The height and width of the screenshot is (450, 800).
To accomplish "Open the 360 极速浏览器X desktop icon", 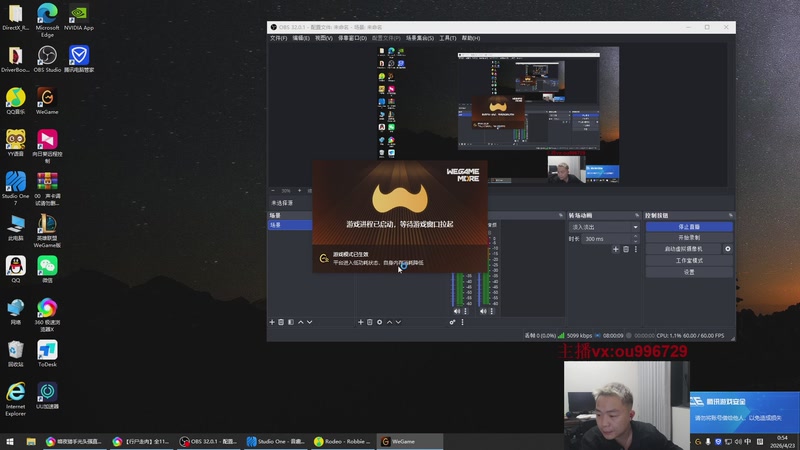I will click(x=47, y=315).
